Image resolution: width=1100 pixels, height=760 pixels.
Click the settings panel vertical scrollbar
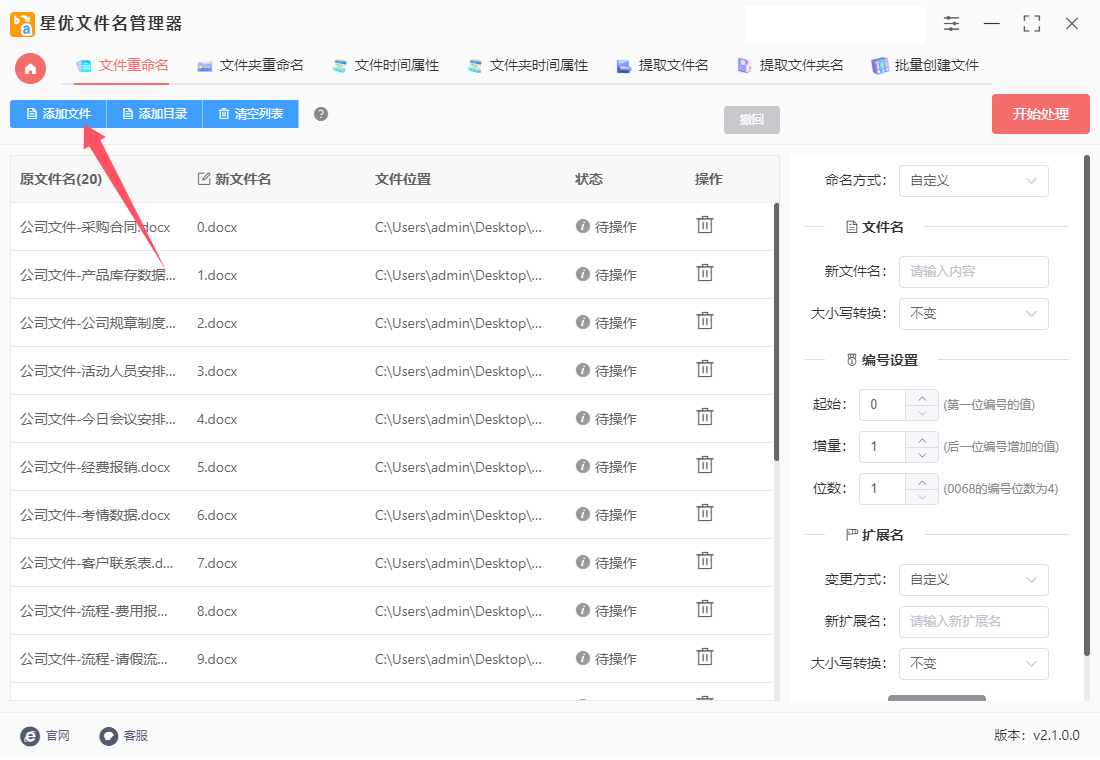(x=1087, y=406)
